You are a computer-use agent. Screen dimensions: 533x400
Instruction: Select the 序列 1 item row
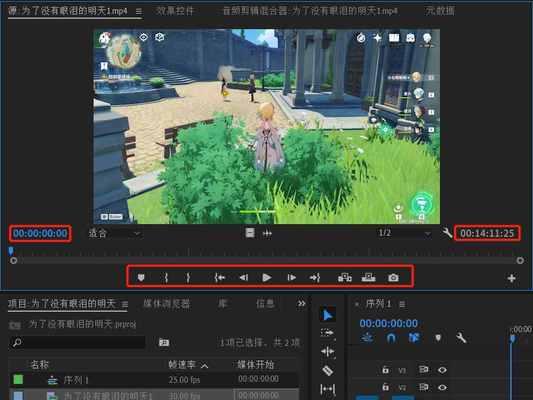coord(153,380)
